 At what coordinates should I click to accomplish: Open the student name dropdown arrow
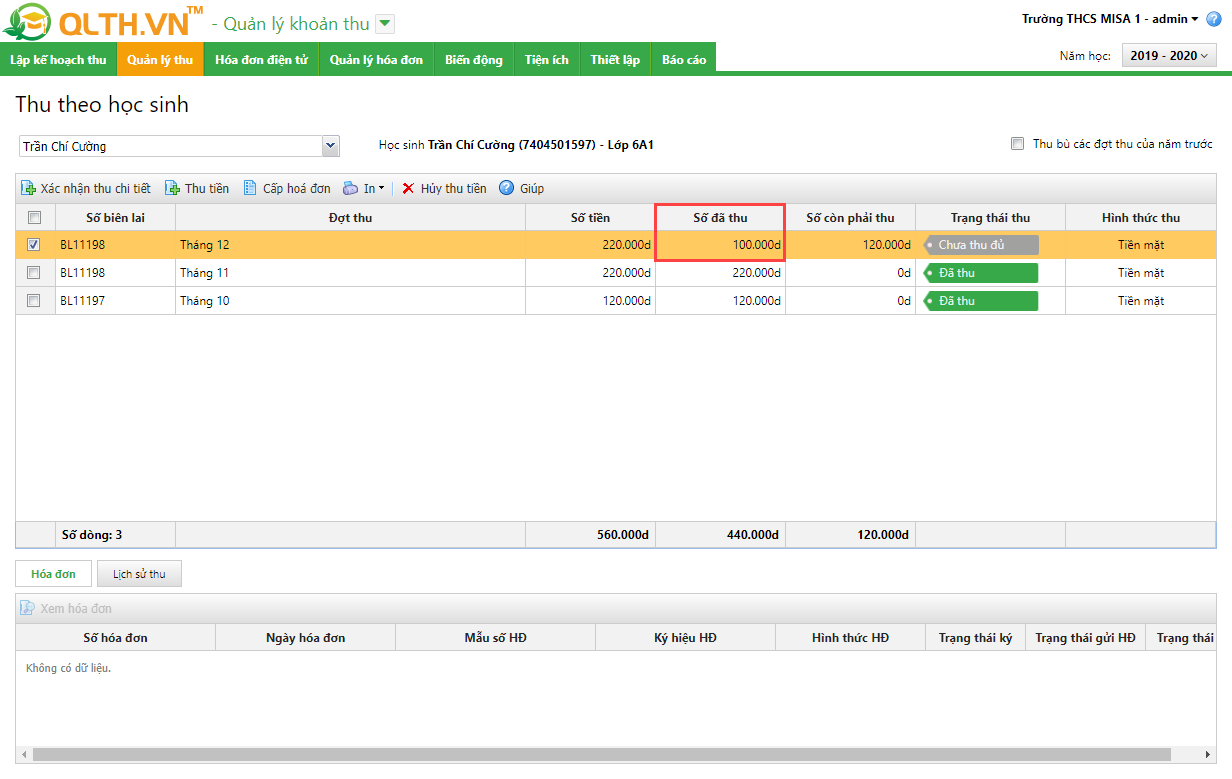pyautogui.click(x=331, y=146)
